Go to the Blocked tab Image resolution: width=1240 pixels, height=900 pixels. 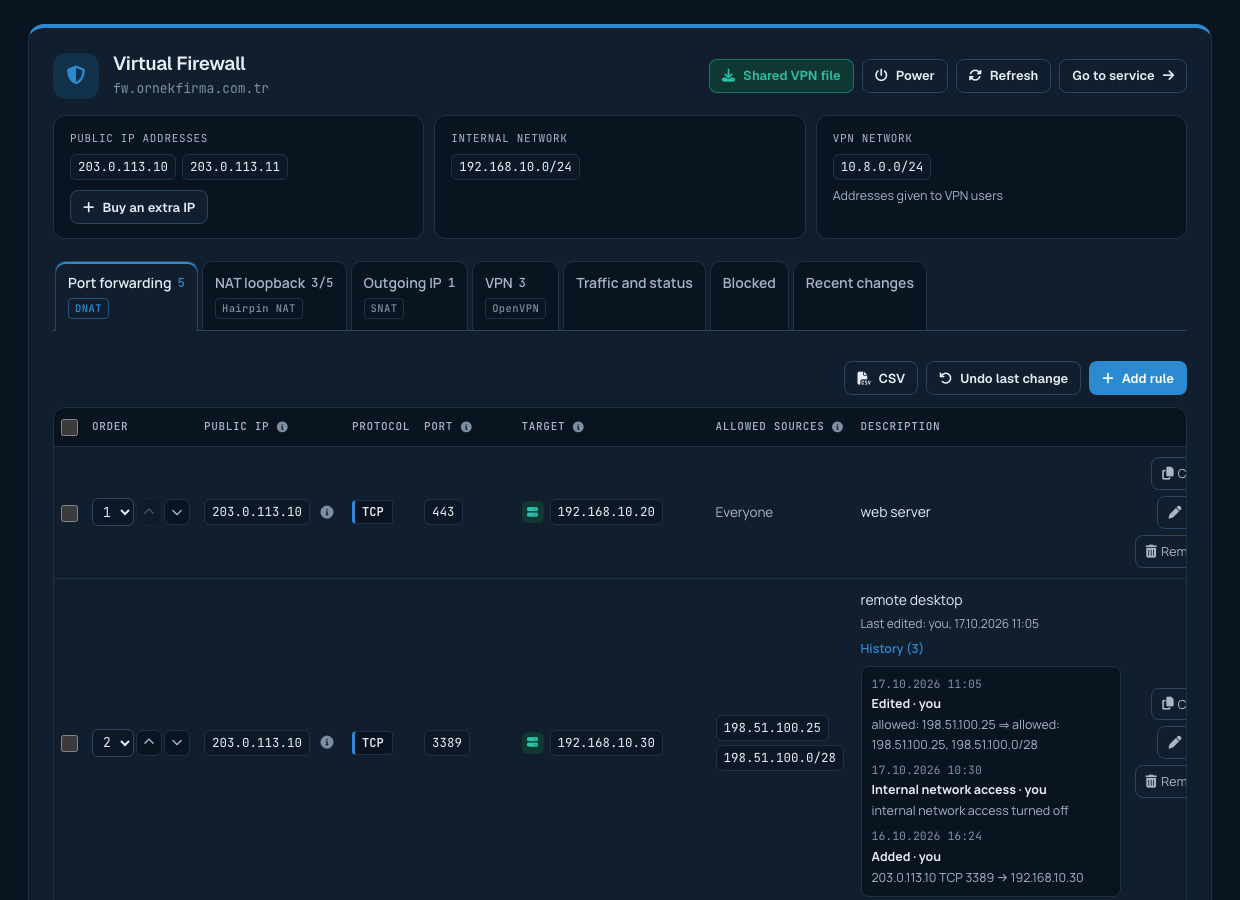tap(749, 295)
